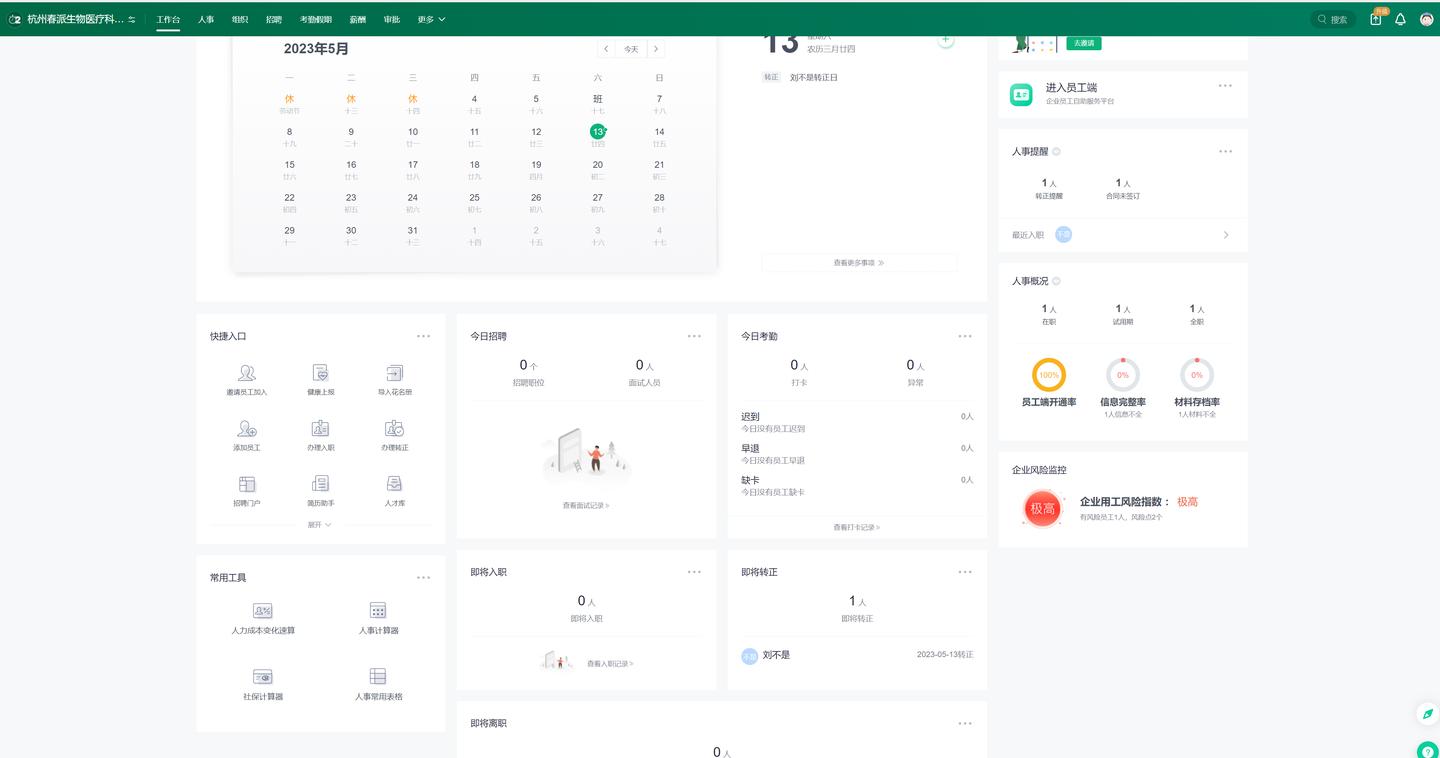Launch the 人事计算器 tool icon
The height and width of the screenshot is (758, 1440).
coord(378,611)
